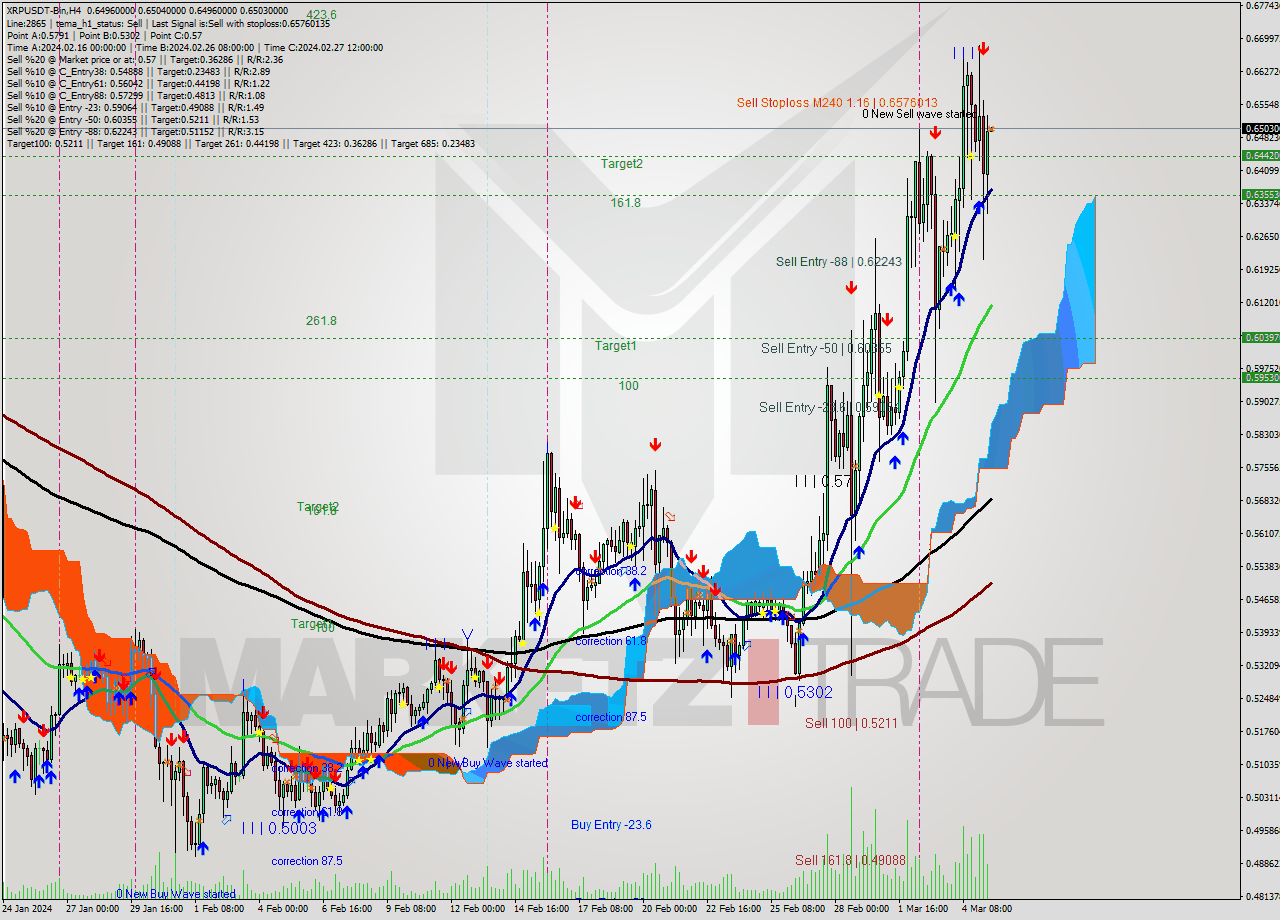Viewport: 1280px width, 920px height.
Task: Click the green 0.63553 price level tag
Action: pyautogui.click(x=1260, y=194)
